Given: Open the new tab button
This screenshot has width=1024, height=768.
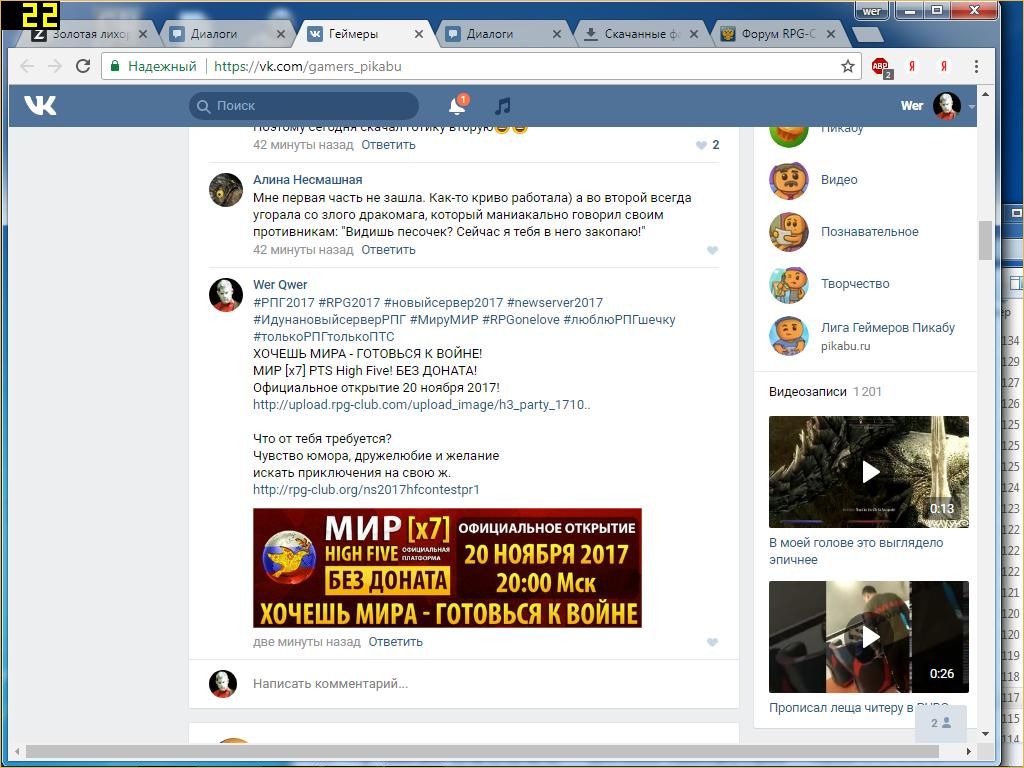Looking at the screenshot, I should 869,35.
